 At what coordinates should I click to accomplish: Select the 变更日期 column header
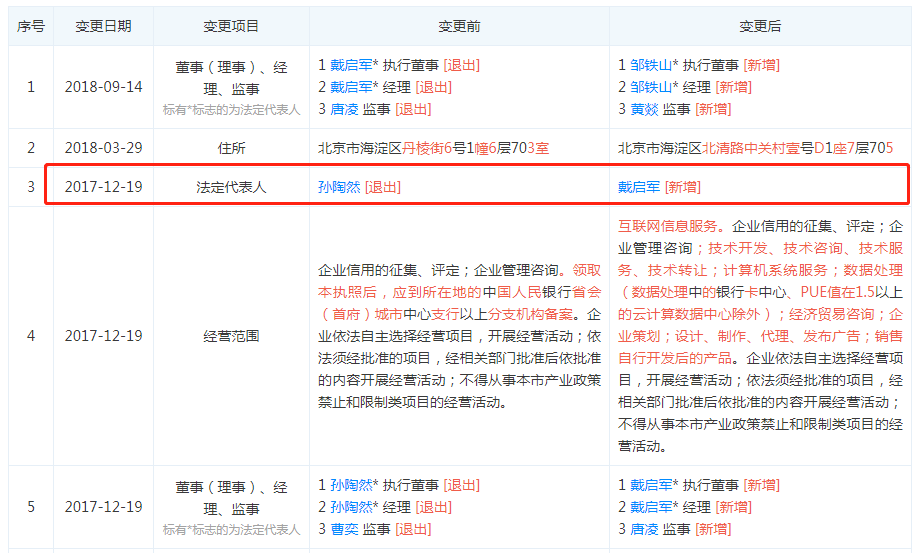(103, 26)
